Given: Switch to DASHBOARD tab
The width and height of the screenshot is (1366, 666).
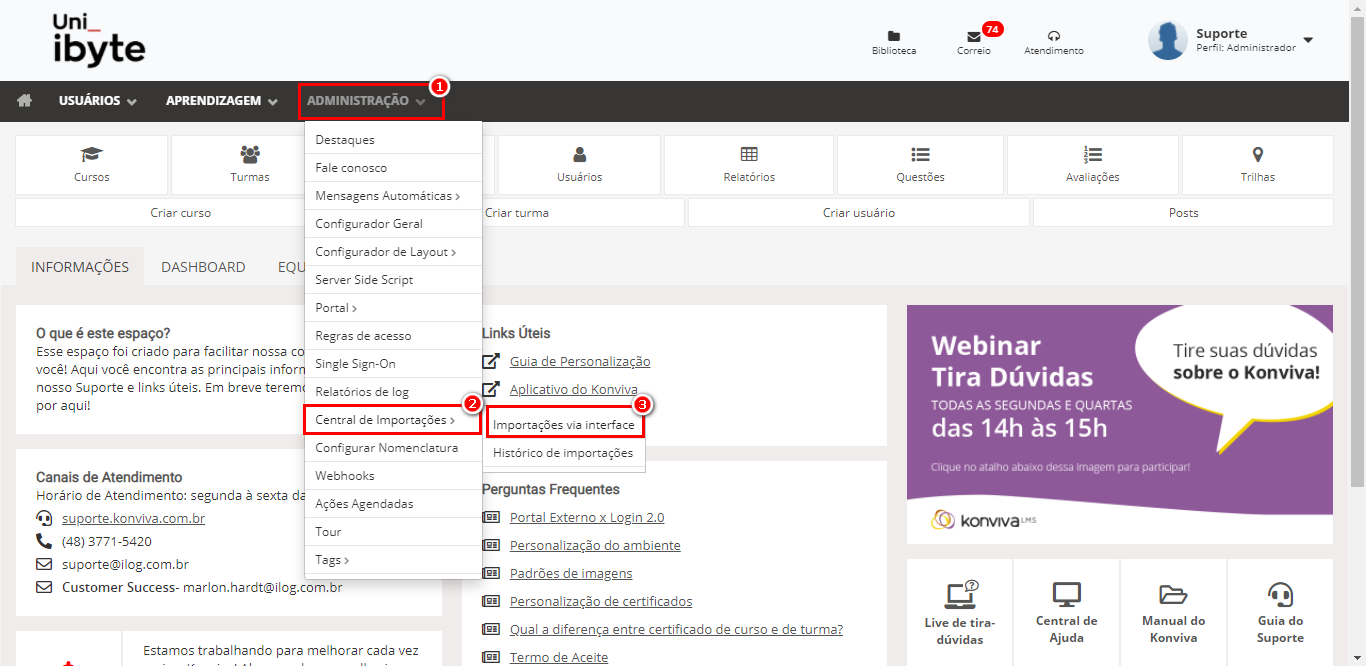Looking at the screenshot, I should (203, 267).
